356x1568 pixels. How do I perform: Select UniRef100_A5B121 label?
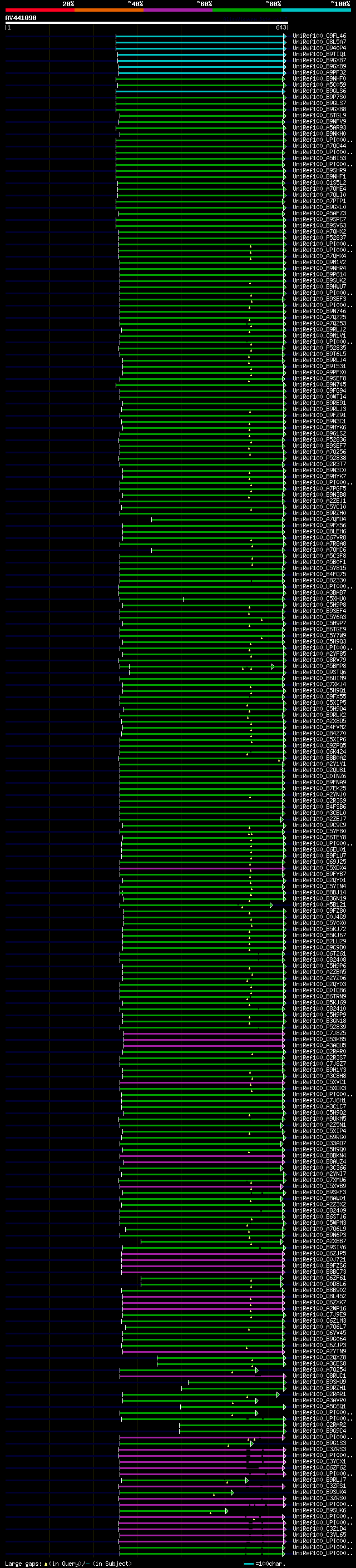(319, 904)
